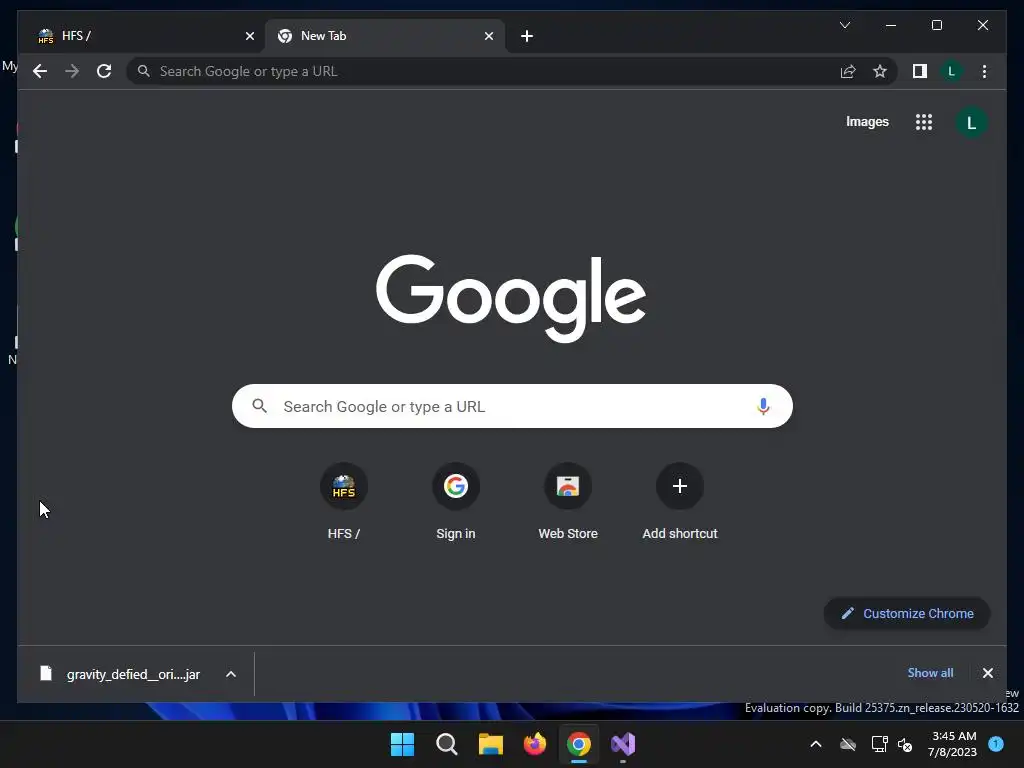Close the downloads bar

(987, 673)
